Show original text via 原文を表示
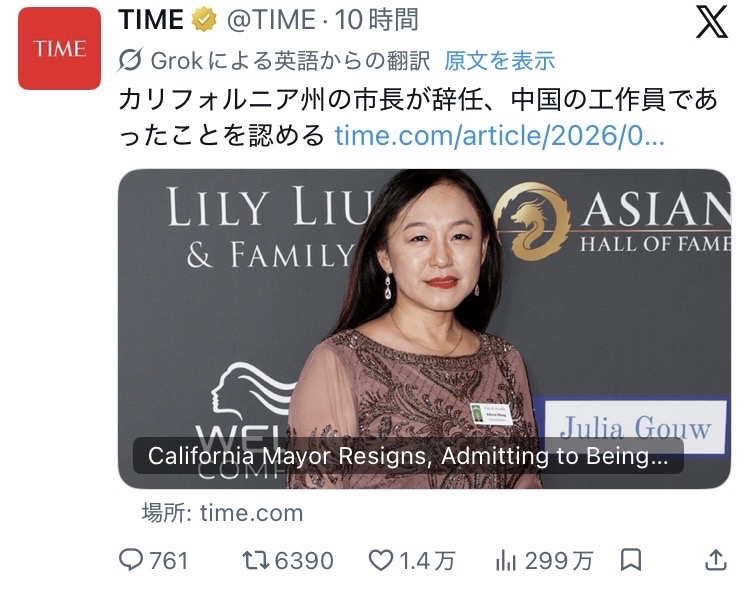749x592 pixels. point(500,61)
